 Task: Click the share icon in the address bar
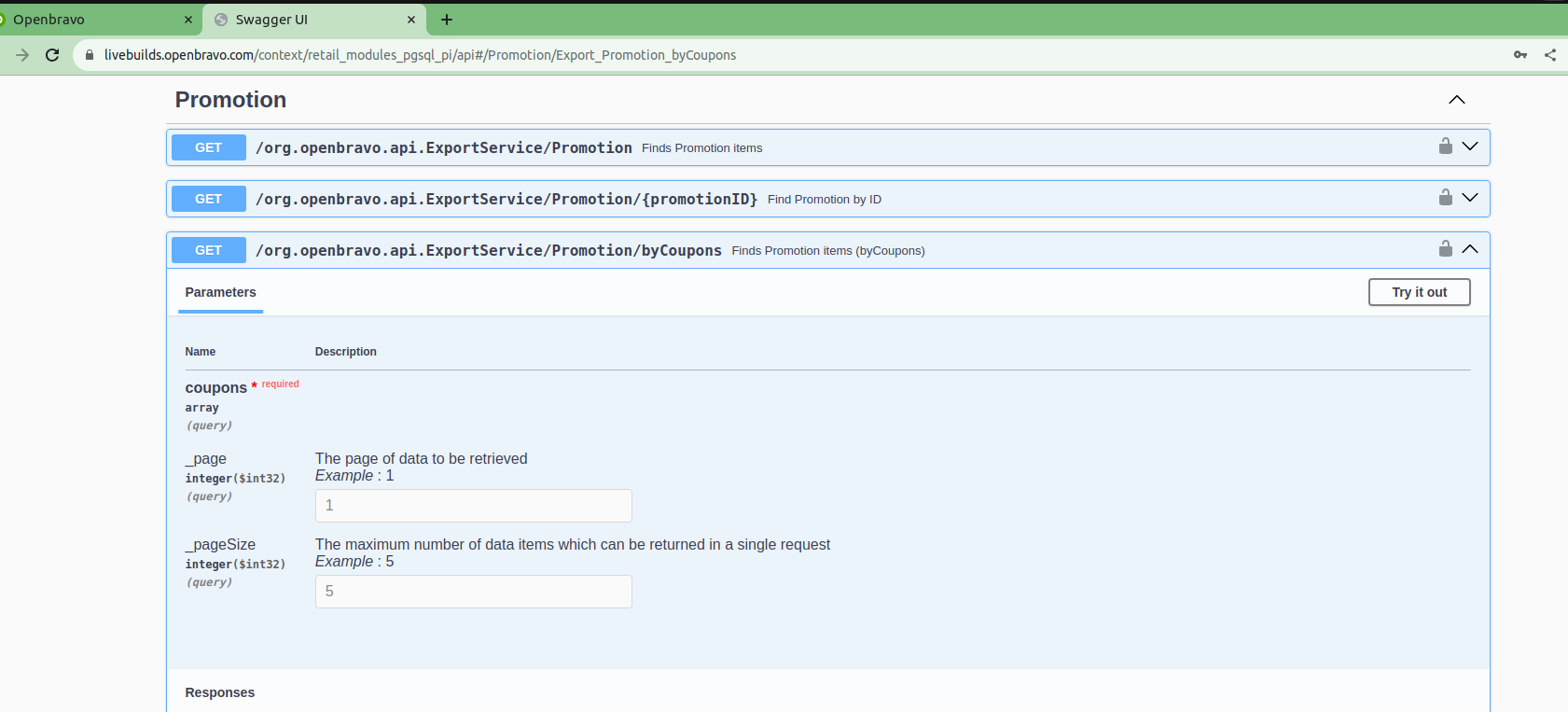click(1549, 55)
